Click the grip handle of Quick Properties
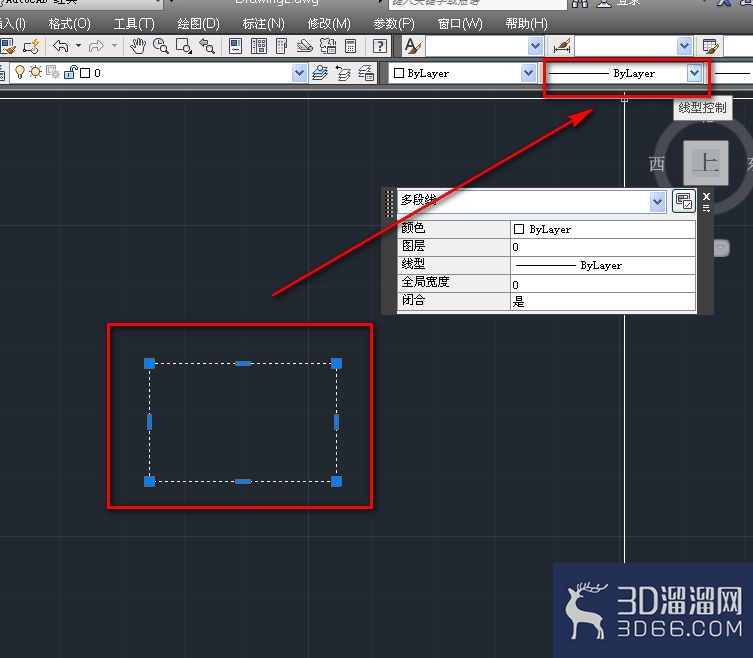753x658 pixels. 389,204
